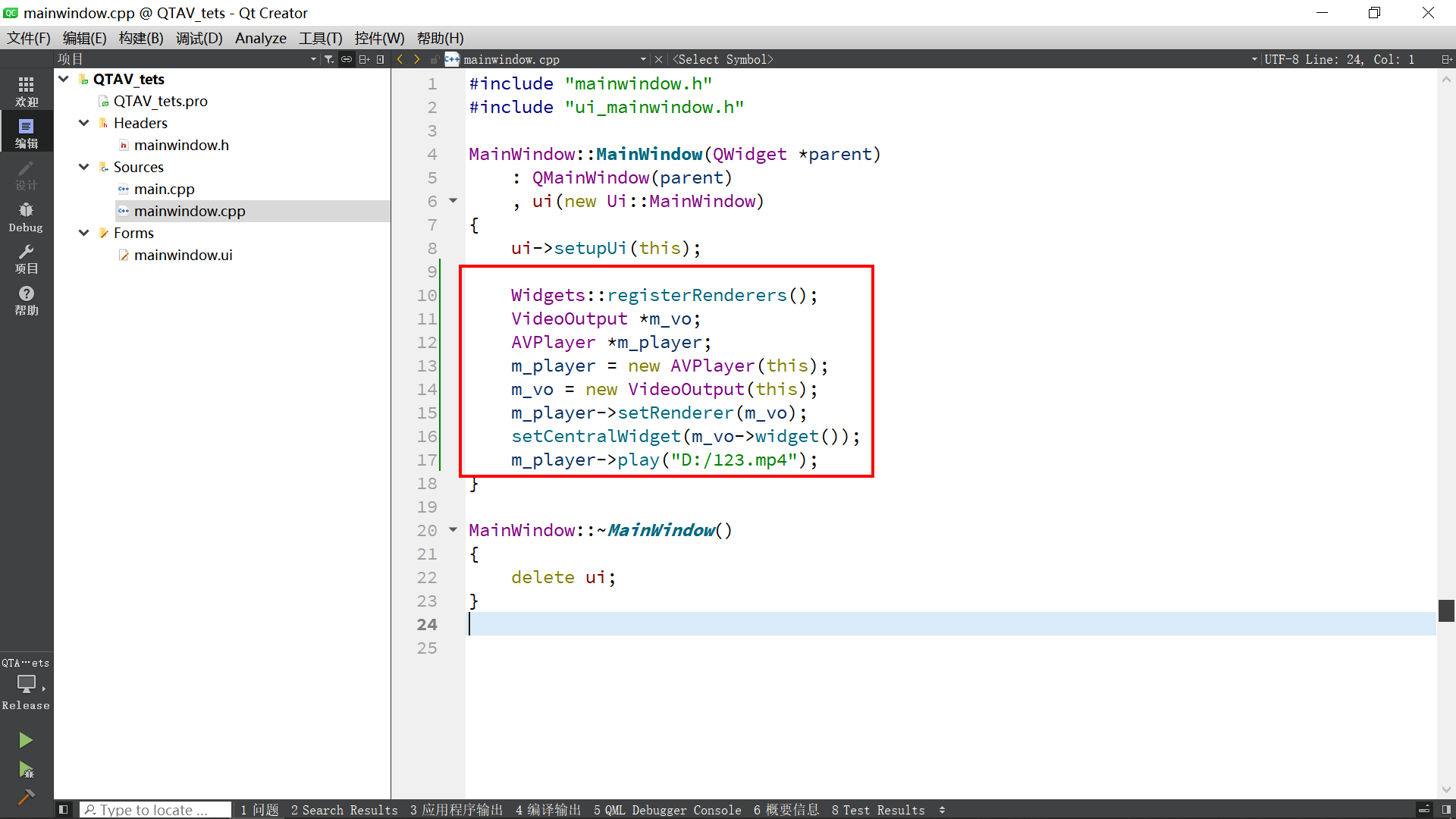Open the Welcome (欢迎) mode
This screenshot has width=1456, height=819.
(x=27, y=90)
